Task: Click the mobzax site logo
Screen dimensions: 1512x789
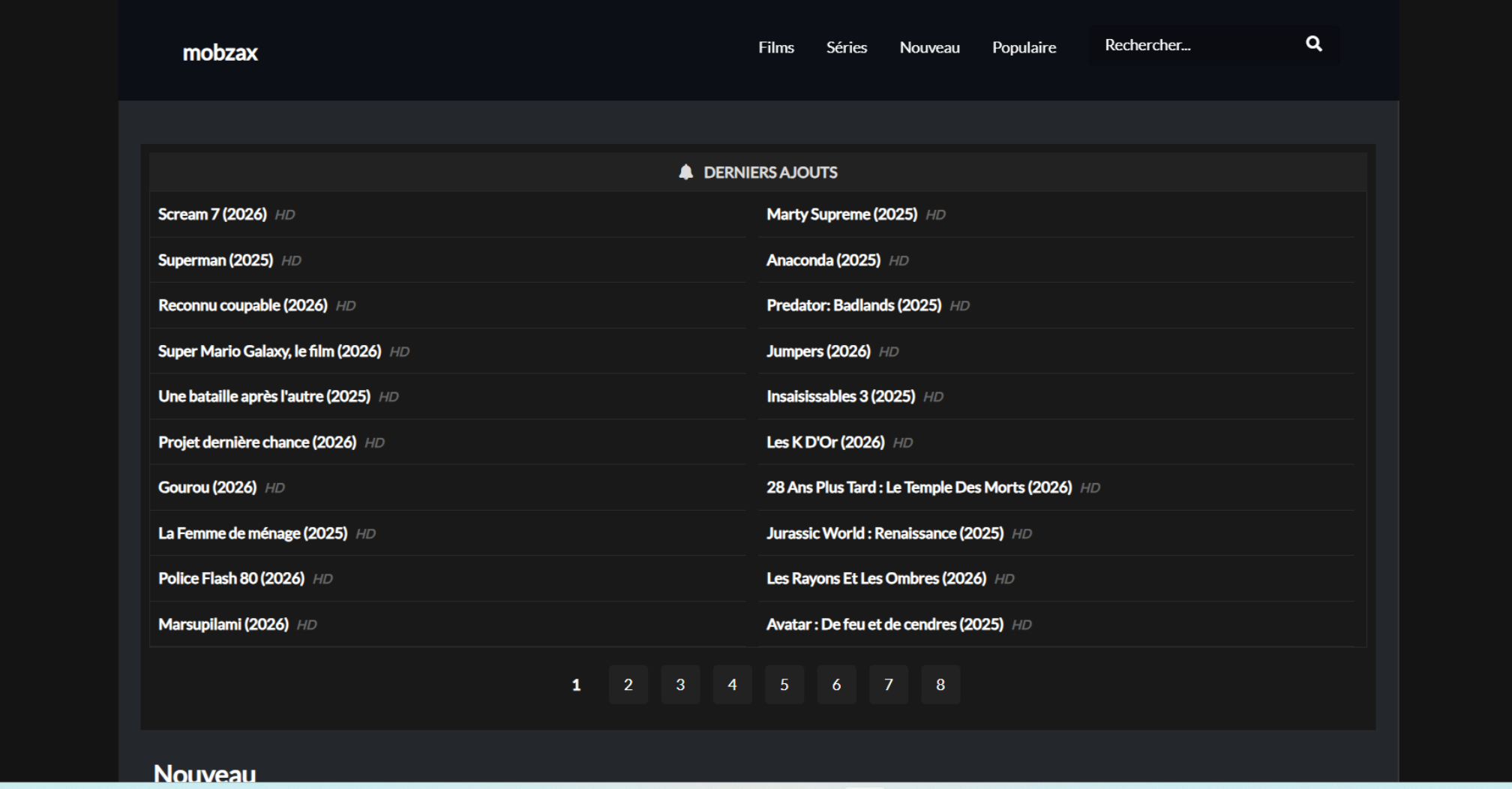Action: [220, 52]
